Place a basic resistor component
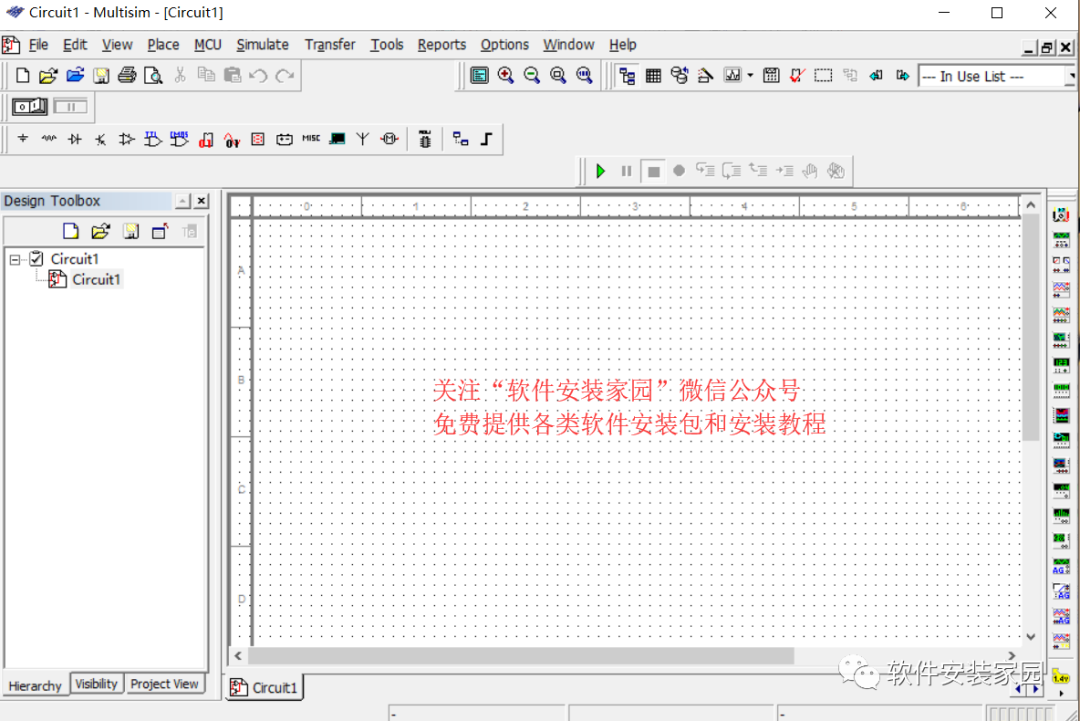 49,139
